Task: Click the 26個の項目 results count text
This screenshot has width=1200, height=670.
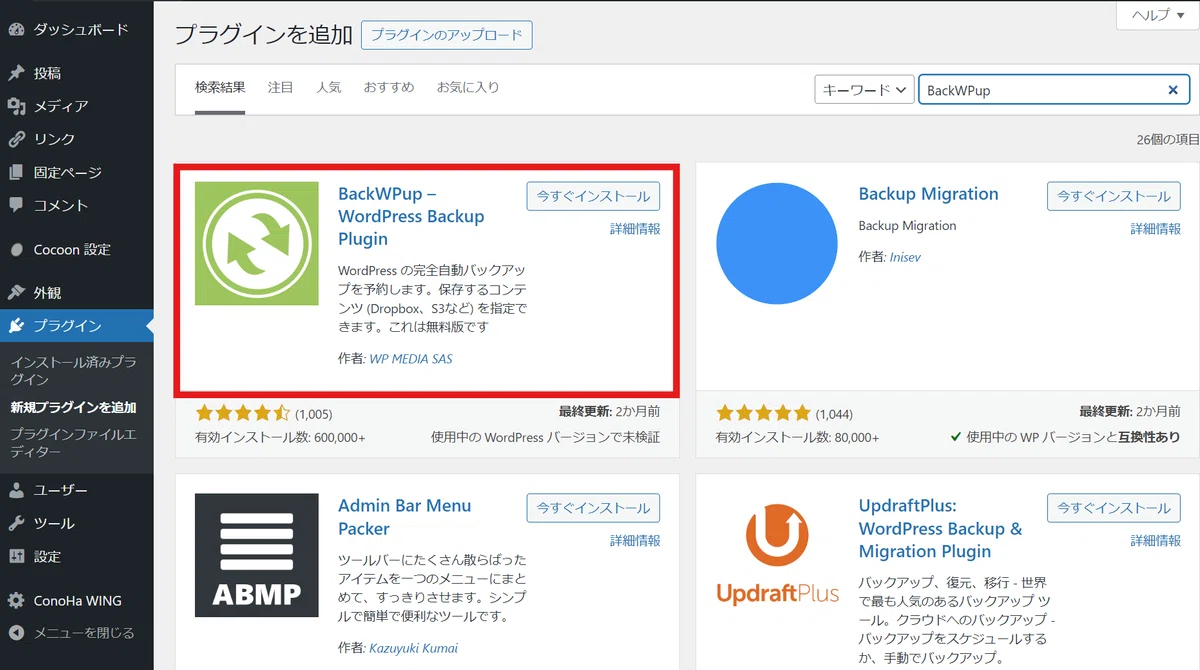Action: tap(1168, 140)
